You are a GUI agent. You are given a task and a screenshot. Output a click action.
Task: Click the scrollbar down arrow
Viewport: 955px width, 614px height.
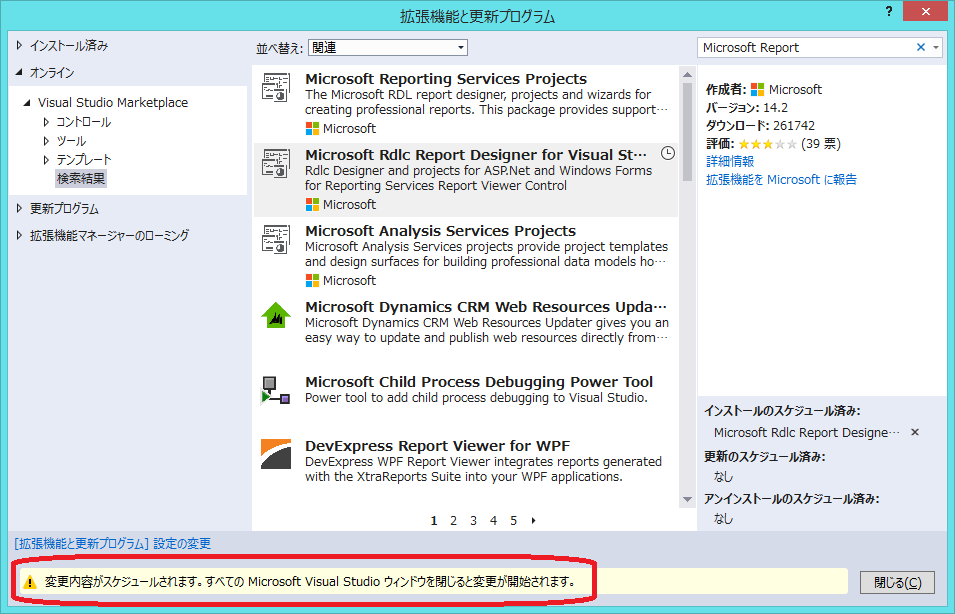click(x=688, y=499)
